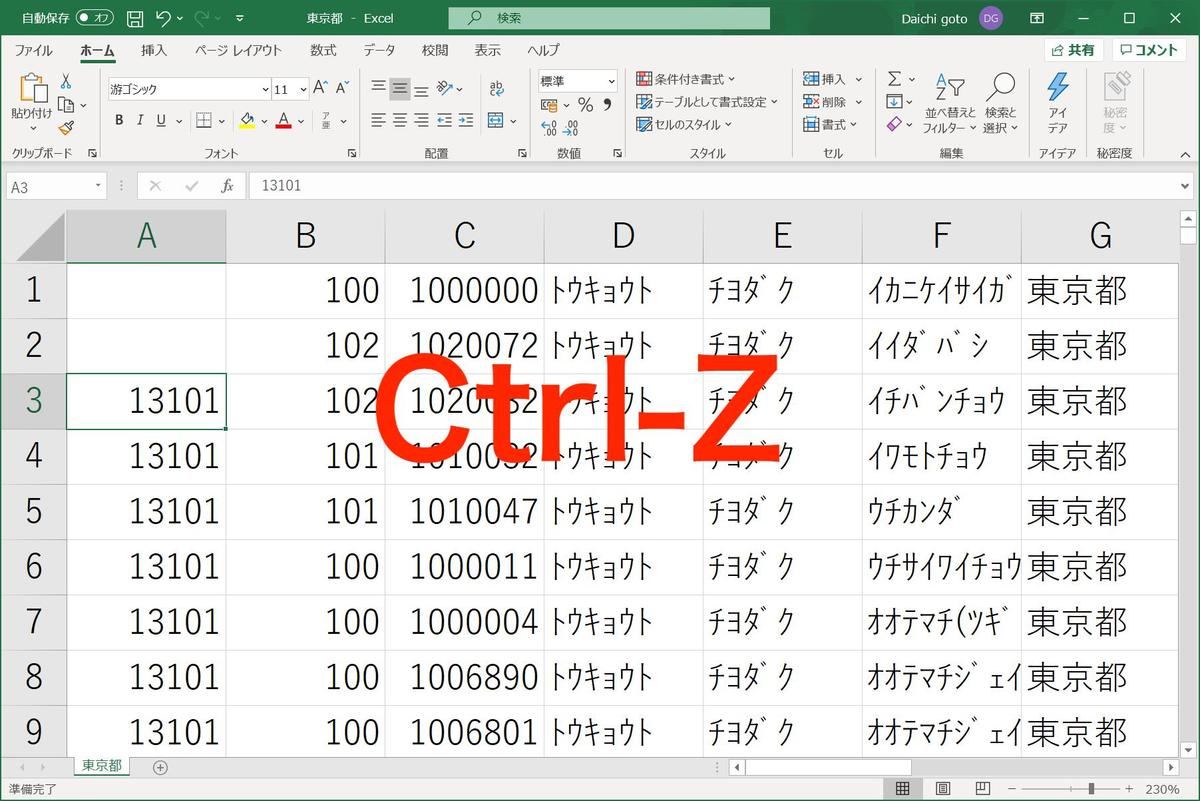Click the Delete cells (削除) button
The image size is (1200, 801).
[x=832, y=102]
